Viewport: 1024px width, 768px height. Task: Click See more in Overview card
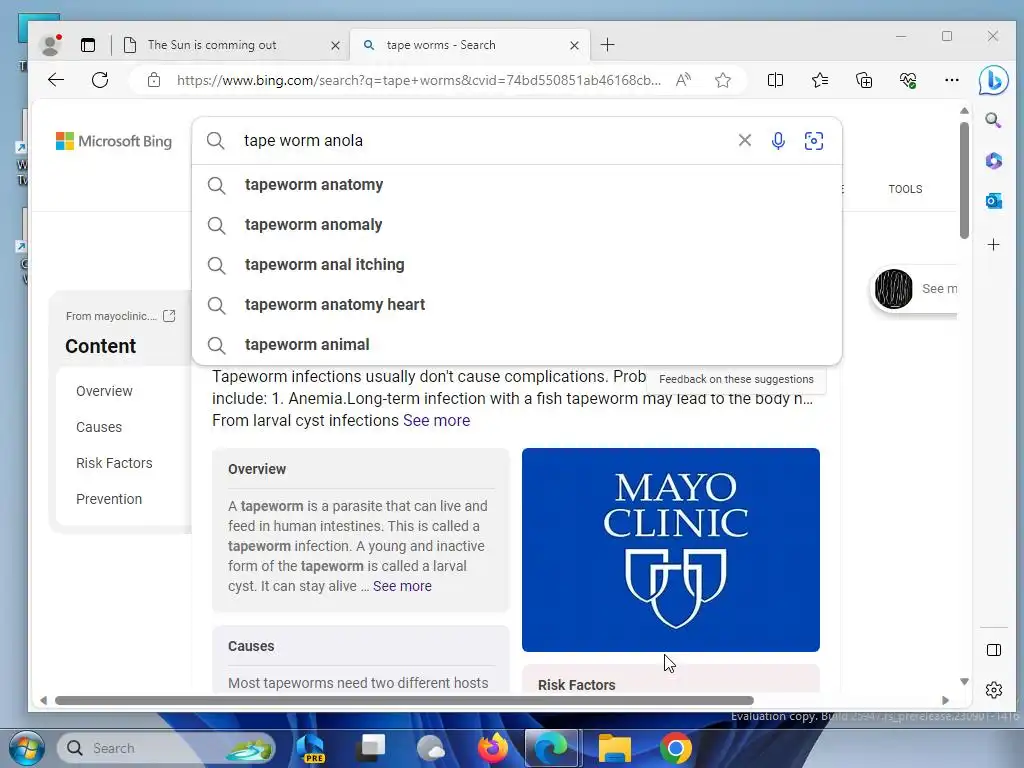coord(402,586)
